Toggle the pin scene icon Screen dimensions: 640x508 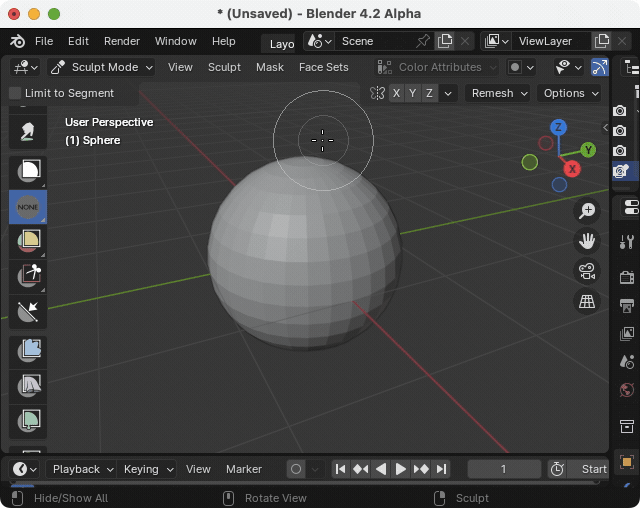423,41
